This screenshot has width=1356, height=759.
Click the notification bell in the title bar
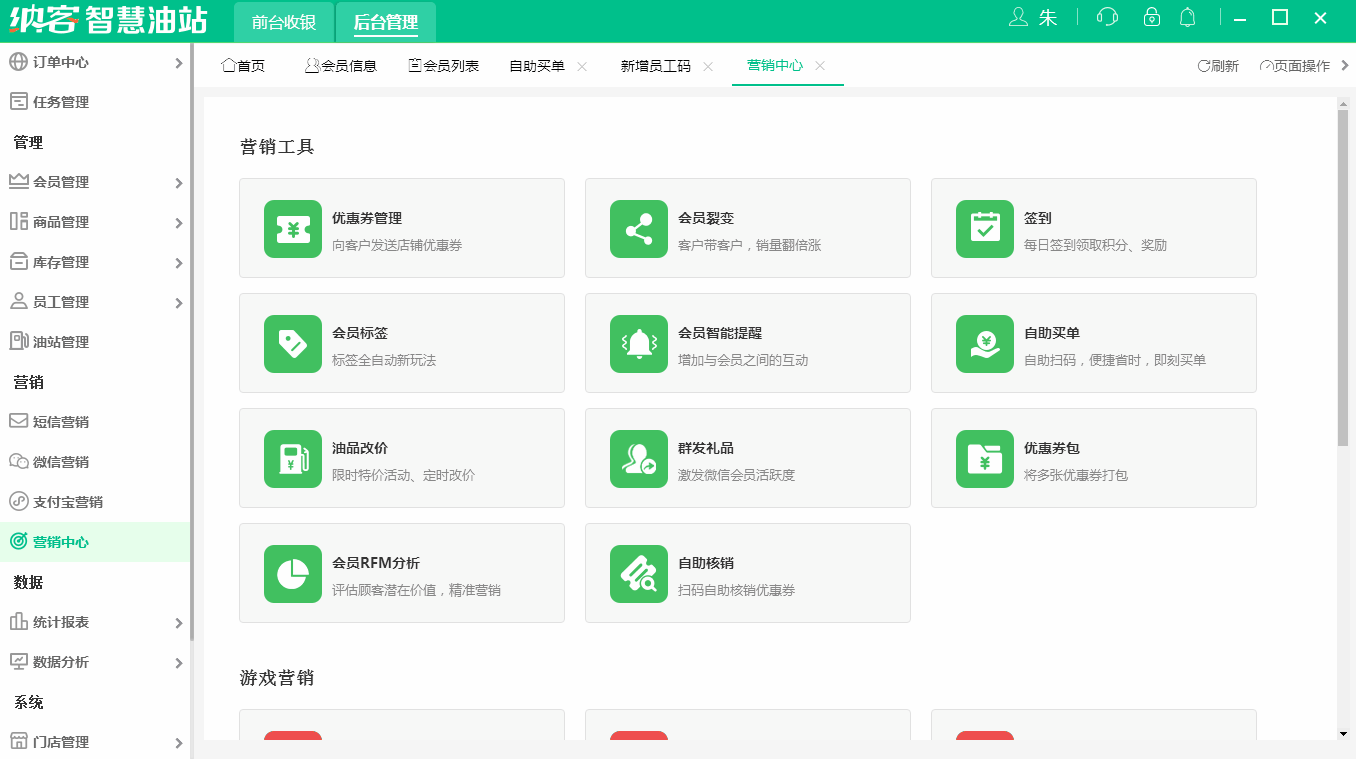pyautogui.click(x=1188, y=17)
